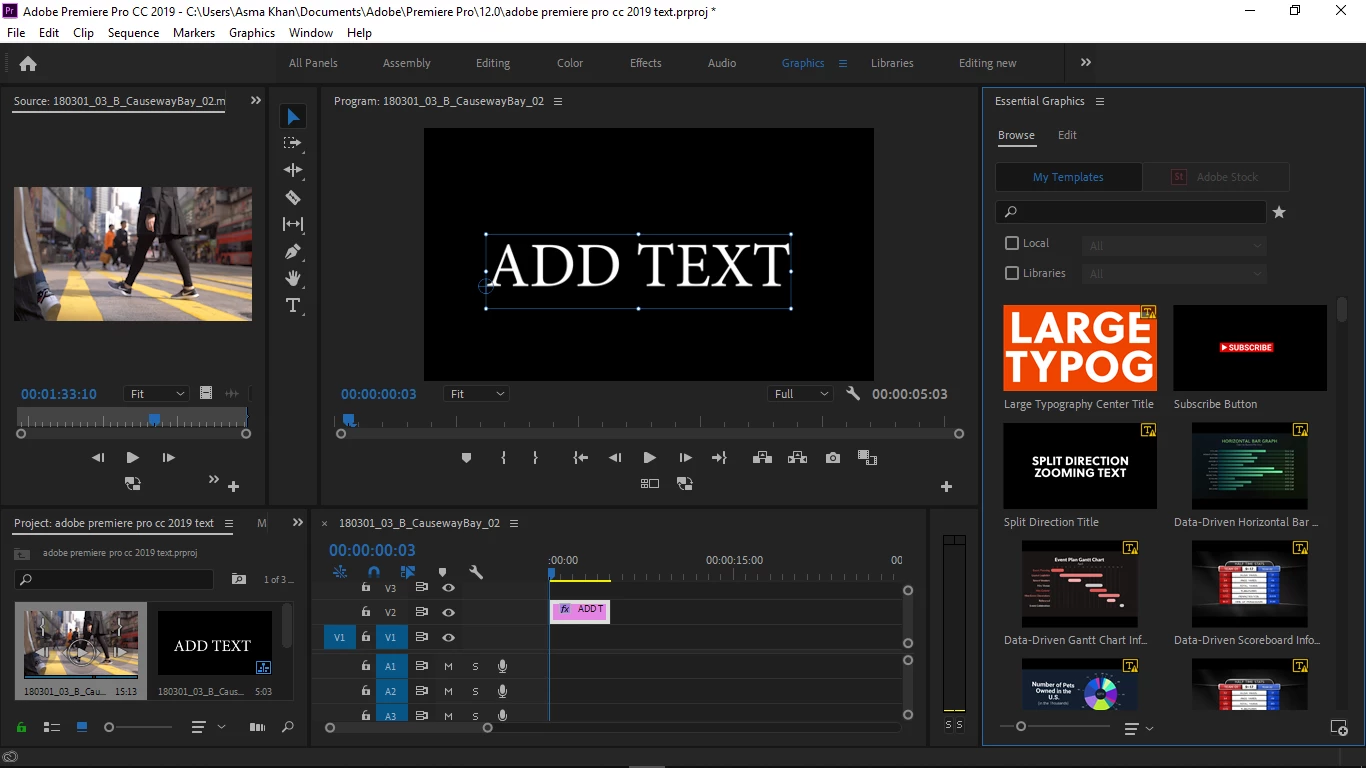This screenshot has width=1366, height=768.
Task: Select the Hand tool
Action: 293,278
